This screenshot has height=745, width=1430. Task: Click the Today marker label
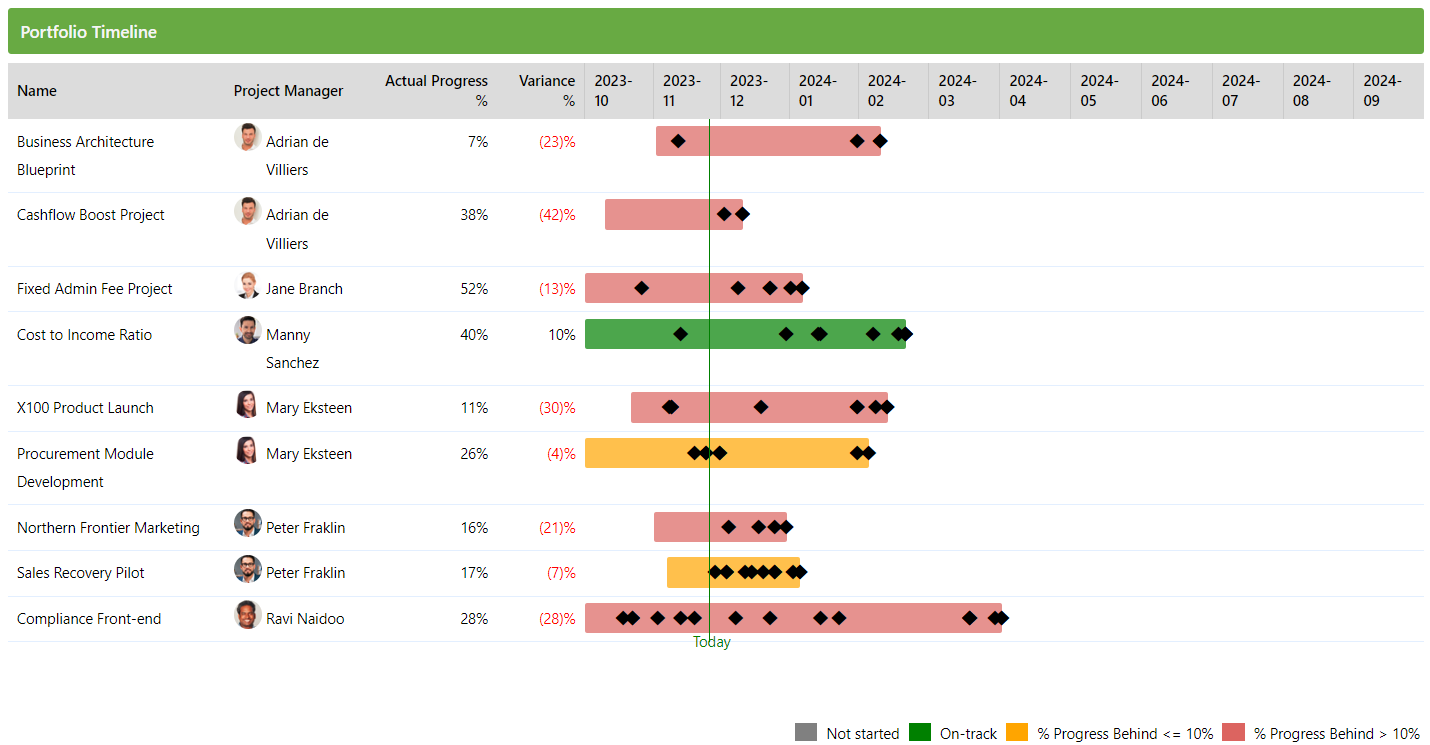tap(712, 642)
